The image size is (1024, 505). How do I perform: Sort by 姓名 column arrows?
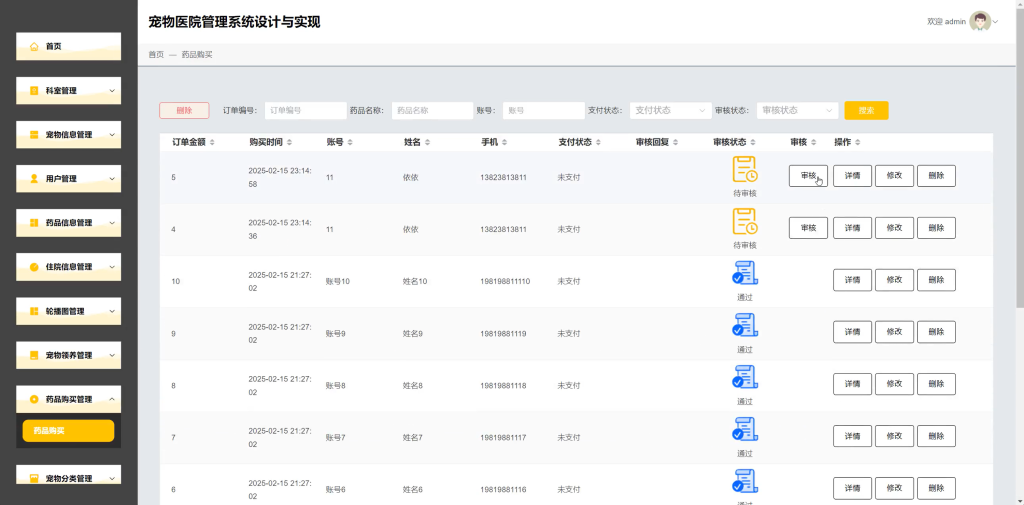pyautogui.click(x=426, y=142)
